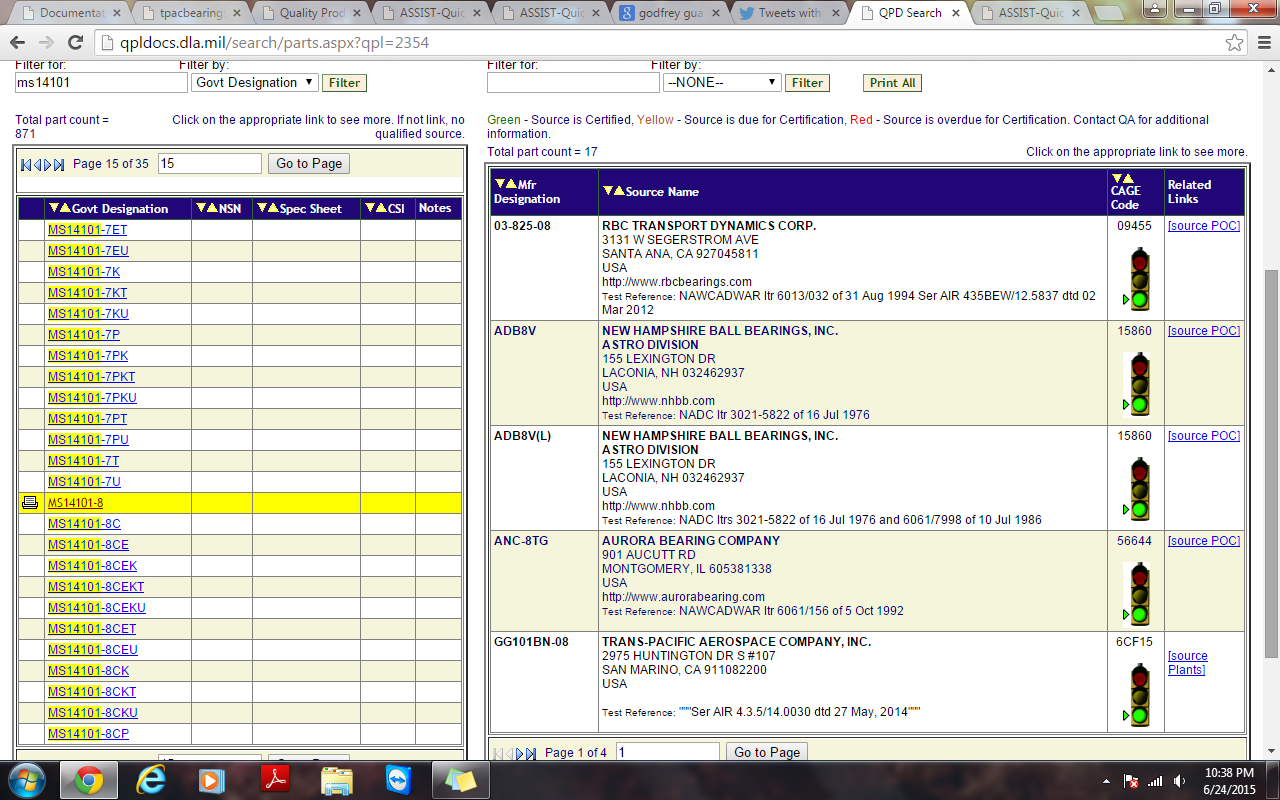This screenshot has height=800, width=1280.
Task: Click the page number field showing 15
Action: point(210,164)
